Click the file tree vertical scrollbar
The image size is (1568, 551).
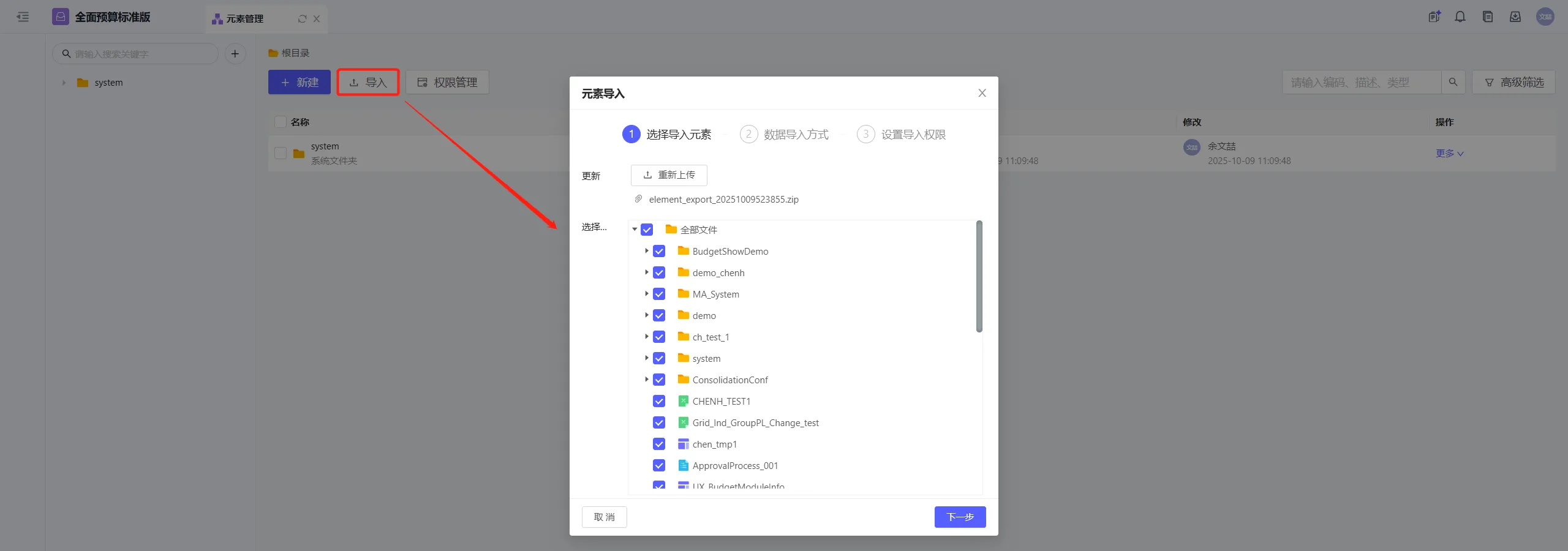click(979, 277)
